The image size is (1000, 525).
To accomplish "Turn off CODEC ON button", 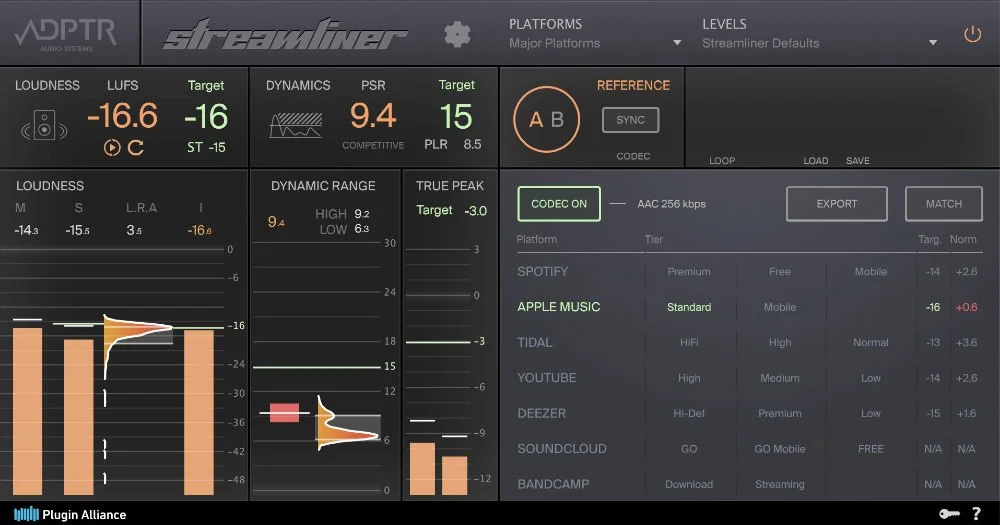I will point(559,204).
